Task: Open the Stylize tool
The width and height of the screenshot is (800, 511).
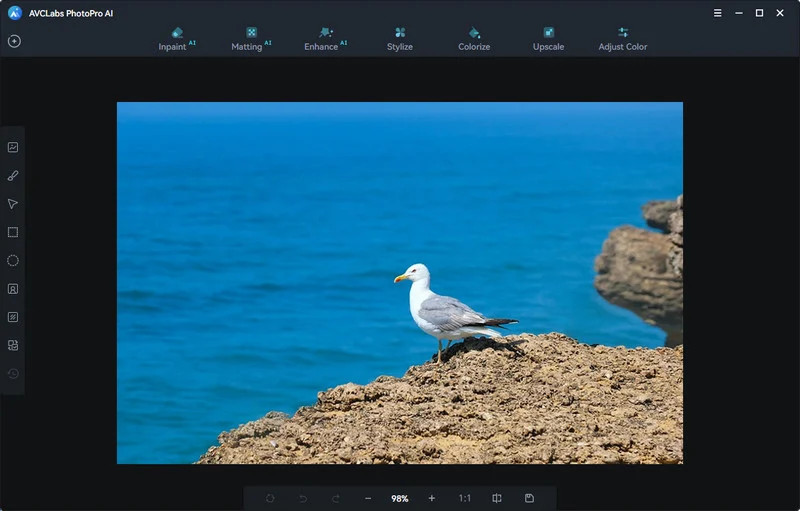Action: [x=400, y=38]
